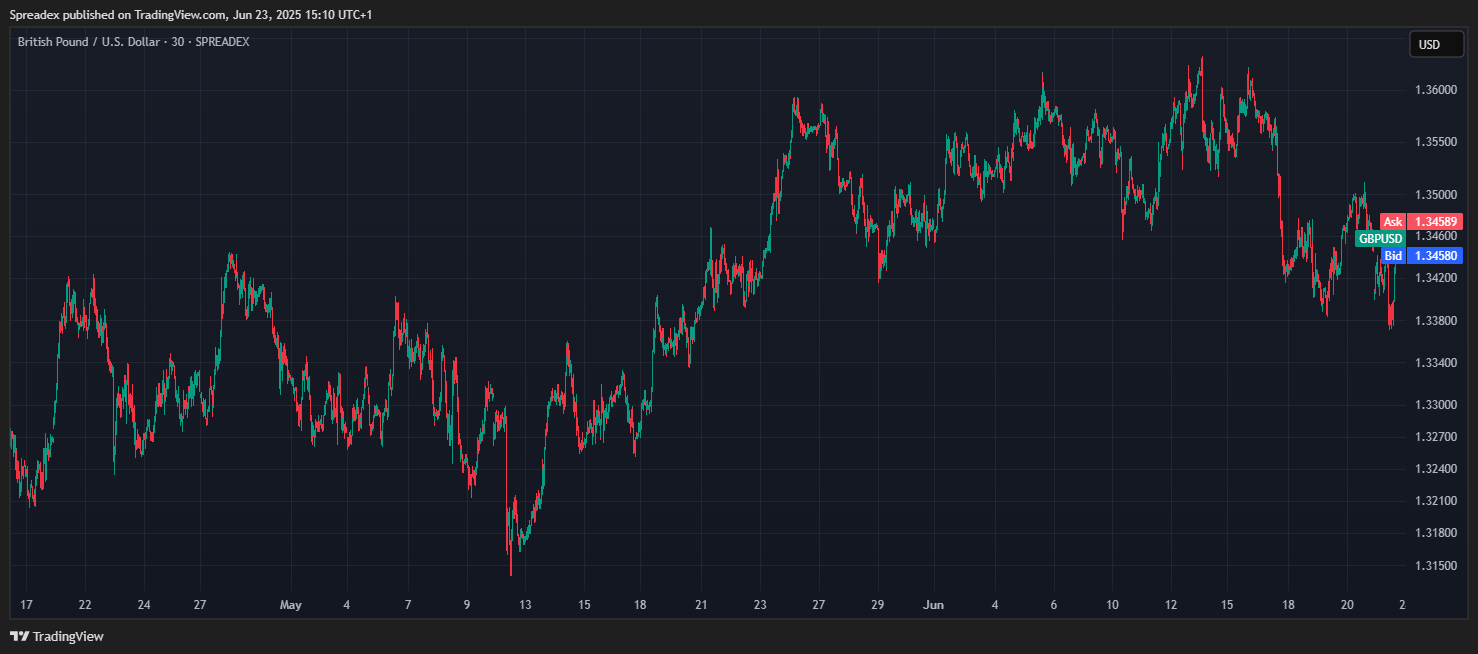Click the 17 date on time axis

coord(27,605)
